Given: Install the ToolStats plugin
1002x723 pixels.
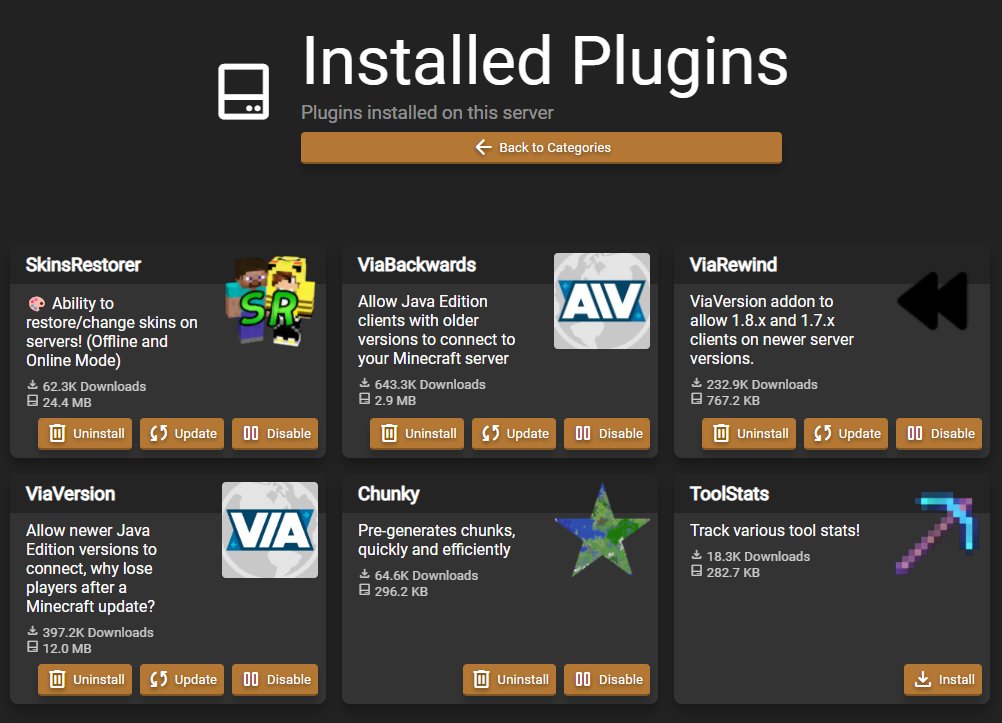Looking at the screenshot, I should pos(943,679).
